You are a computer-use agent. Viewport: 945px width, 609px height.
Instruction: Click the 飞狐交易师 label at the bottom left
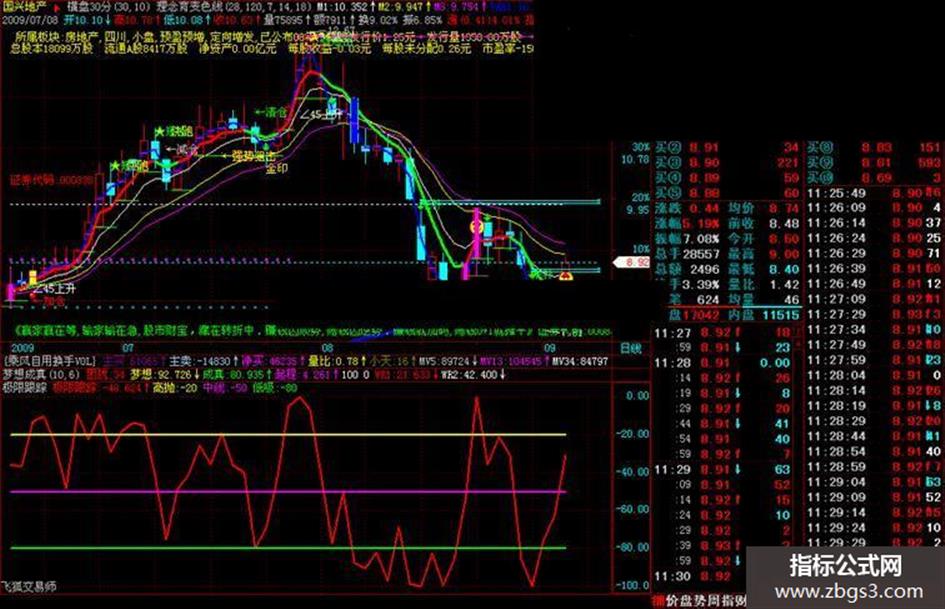(28, 586)
